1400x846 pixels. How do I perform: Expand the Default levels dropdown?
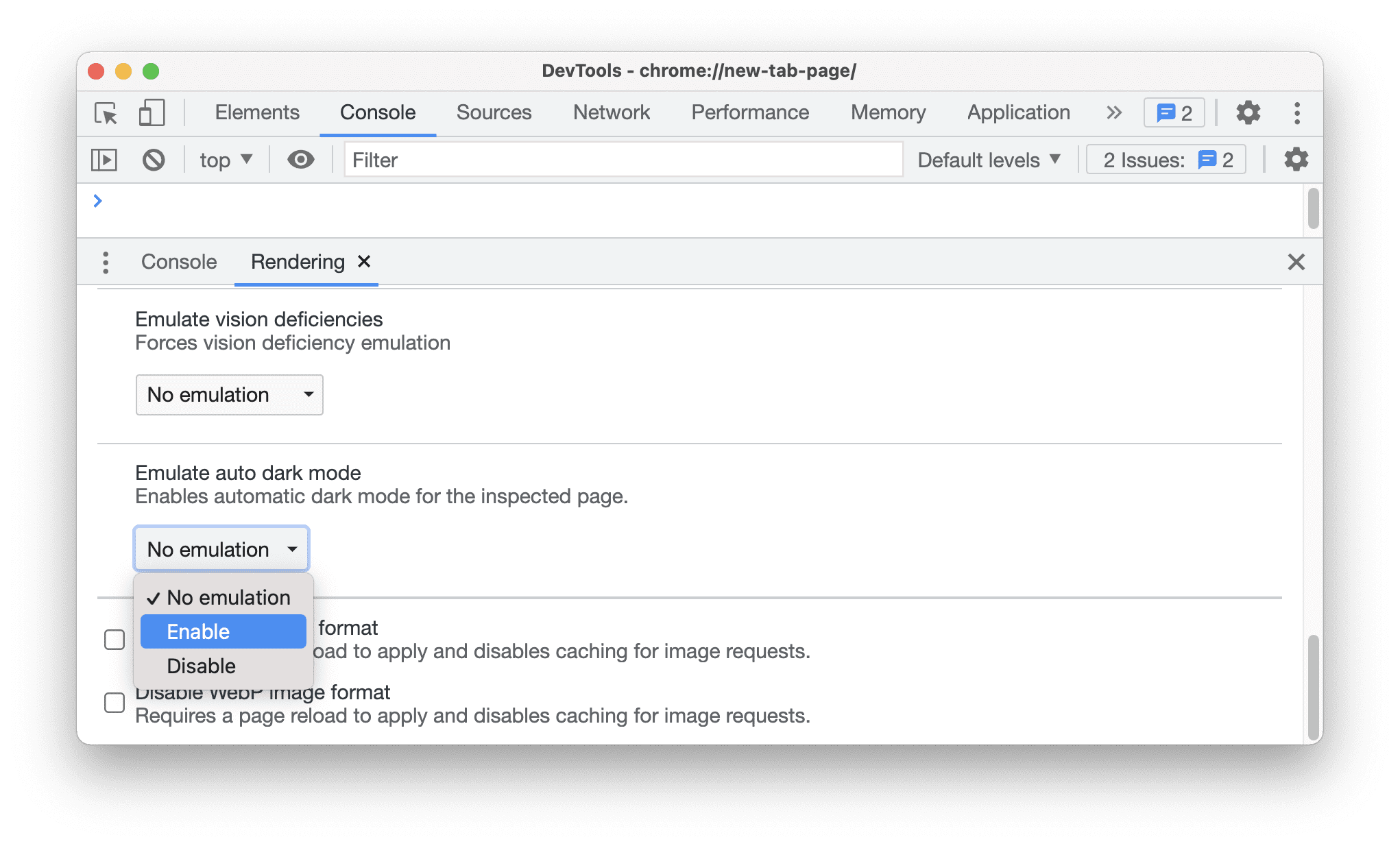click(x=988, y=159)
